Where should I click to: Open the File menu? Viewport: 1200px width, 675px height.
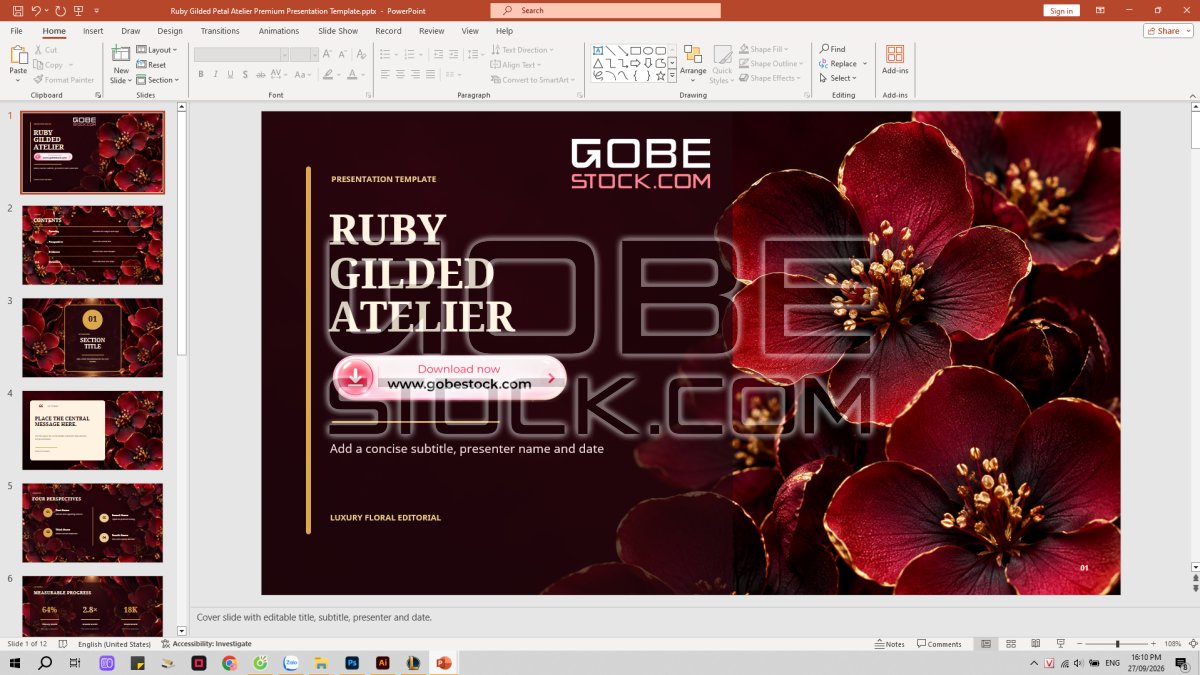[17, 31]
